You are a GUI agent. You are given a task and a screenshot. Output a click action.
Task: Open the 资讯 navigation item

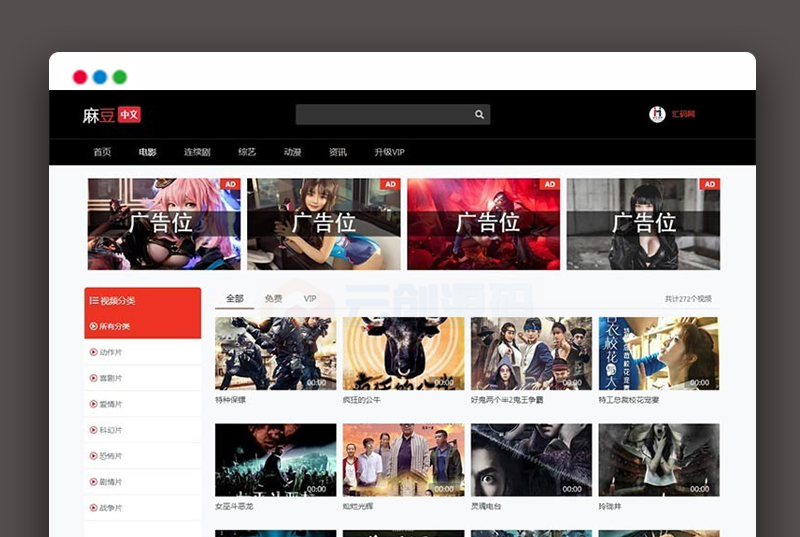click(338, 152)
